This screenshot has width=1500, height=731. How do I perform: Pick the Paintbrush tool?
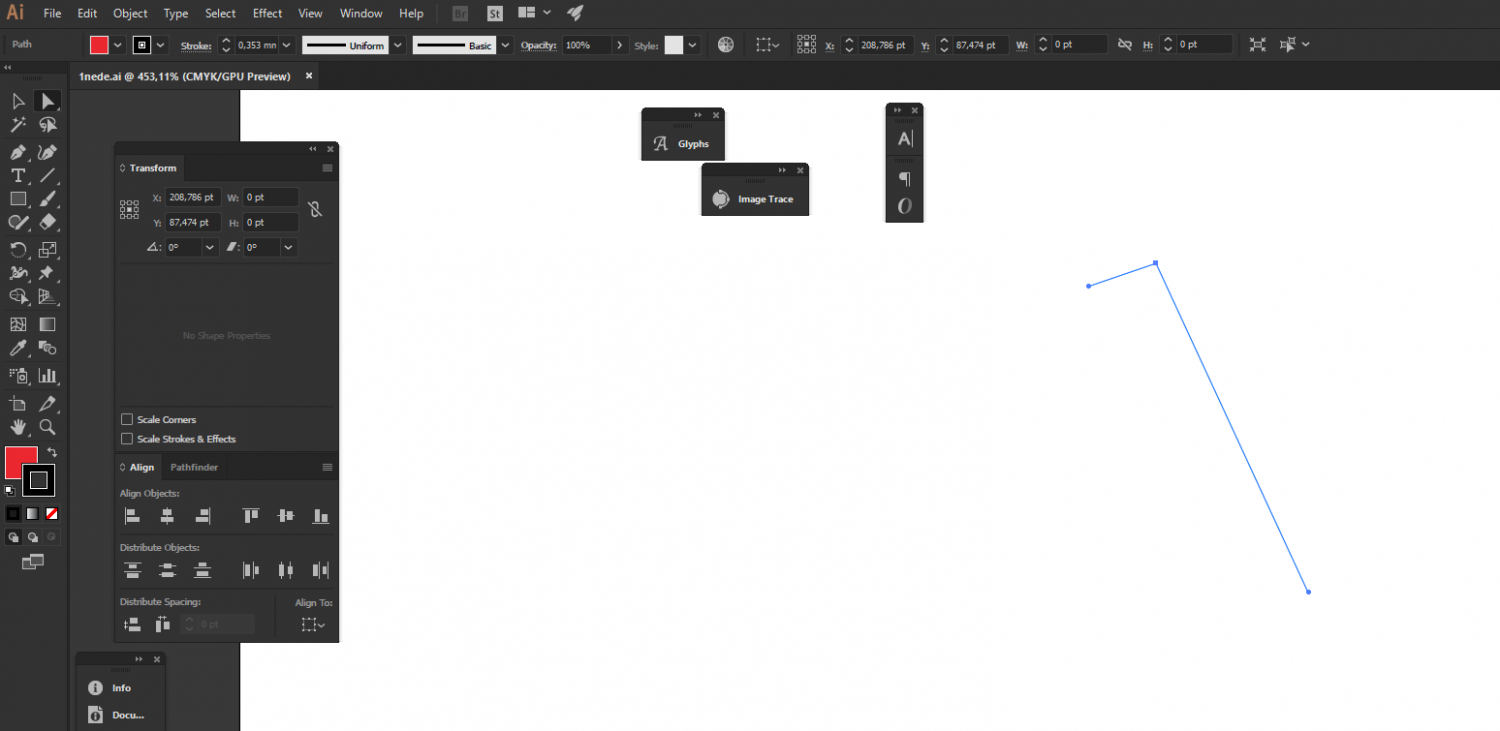[x=47, y=199]
